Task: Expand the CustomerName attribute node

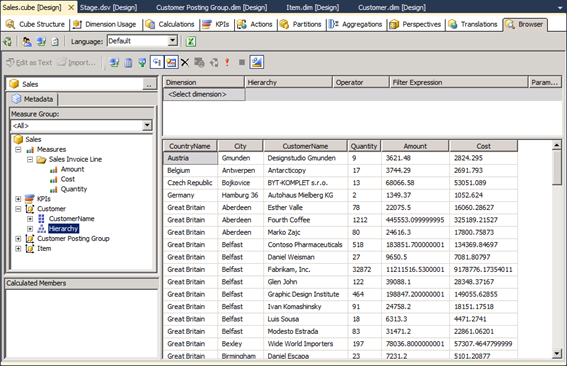Action: click(x=30, y=219)
